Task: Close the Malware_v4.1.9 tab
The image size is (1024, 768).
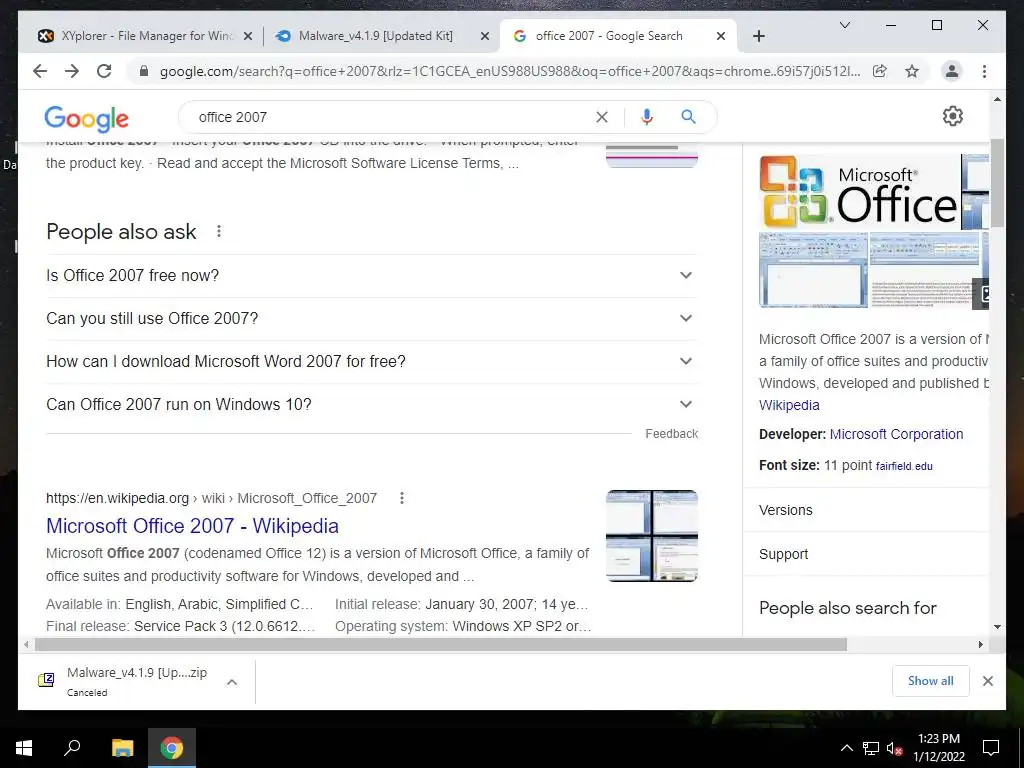Action: (x=485, y=36)
